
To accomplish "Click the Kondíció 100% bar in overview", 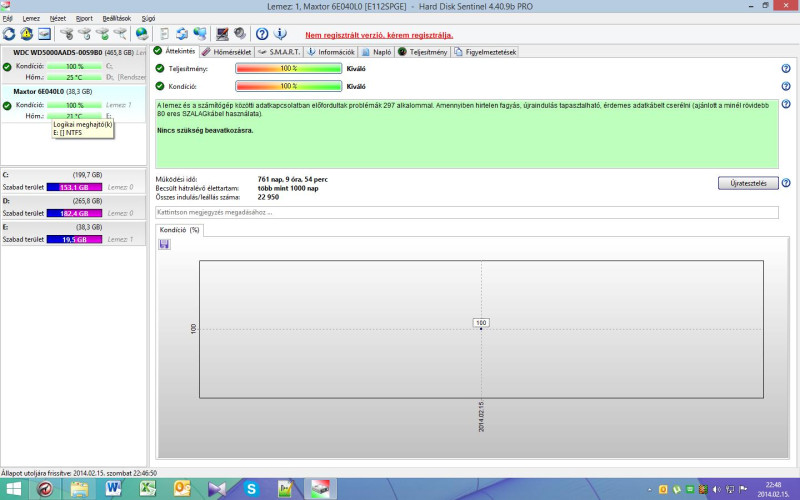I will tap(289, 86).
